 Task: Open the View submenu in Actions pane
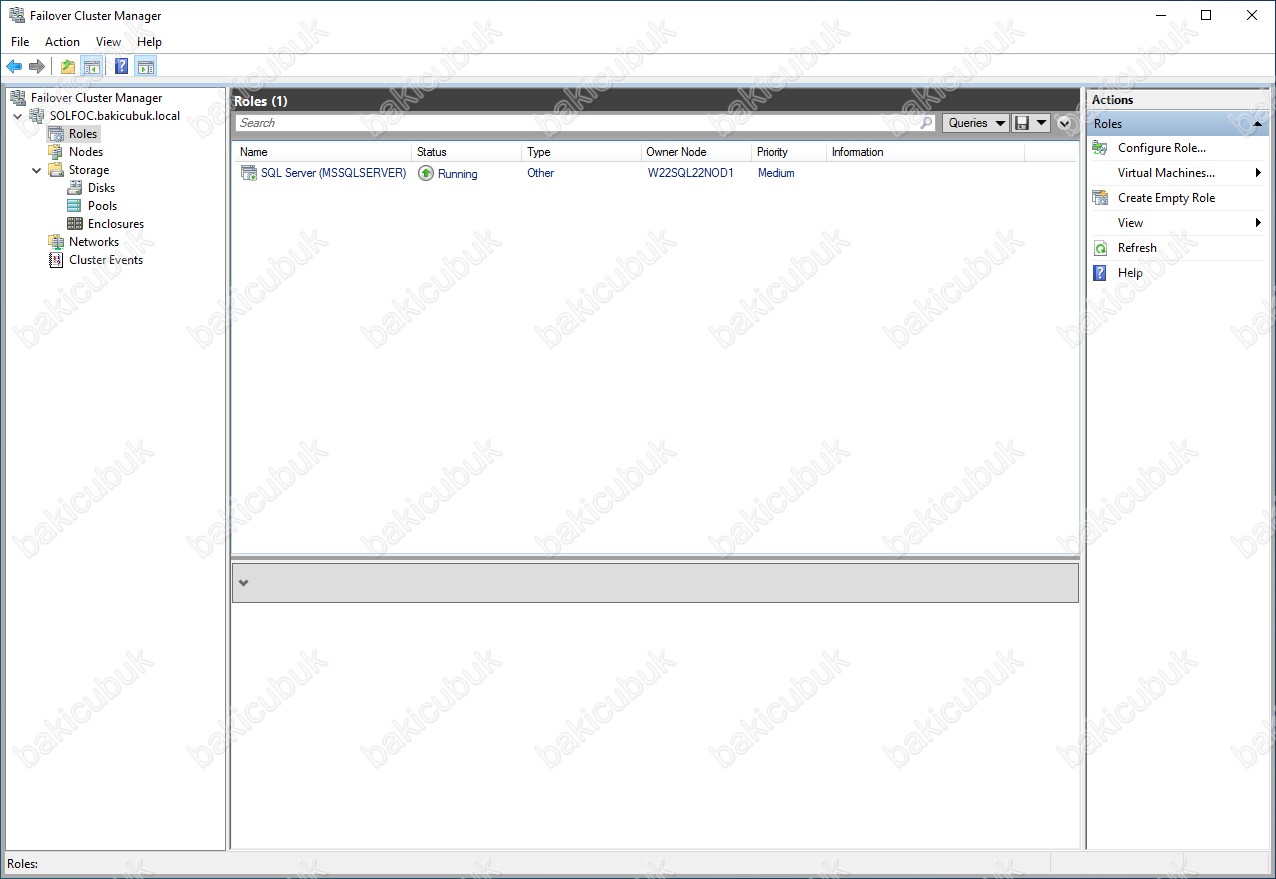[1178, 223]
